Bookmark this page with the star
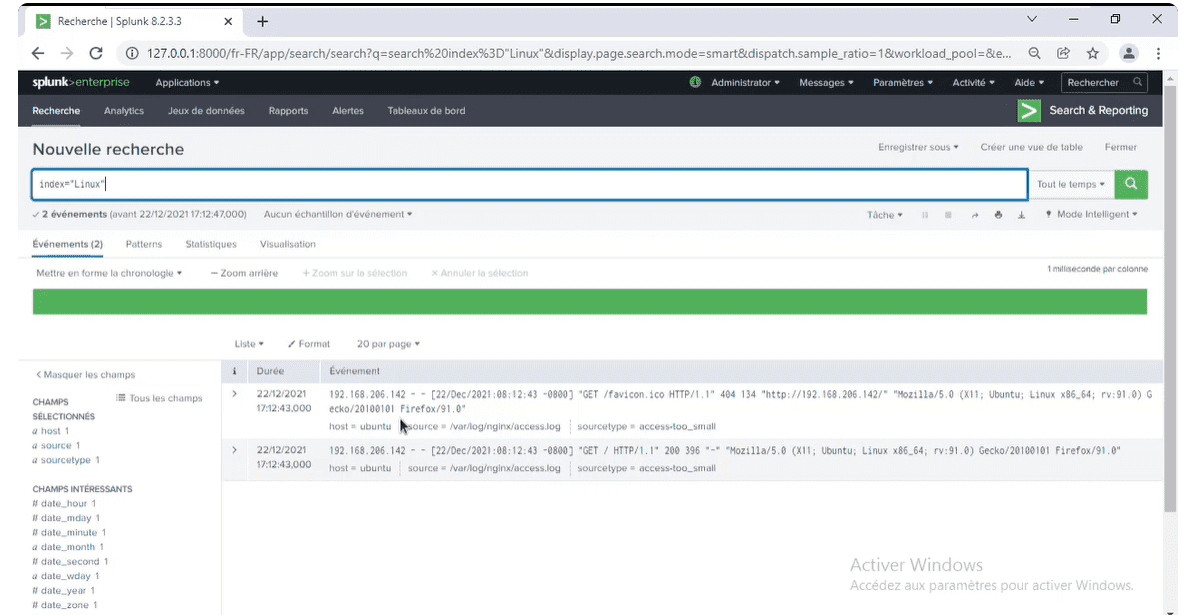1182x615 pixels. pos(1092,53)
